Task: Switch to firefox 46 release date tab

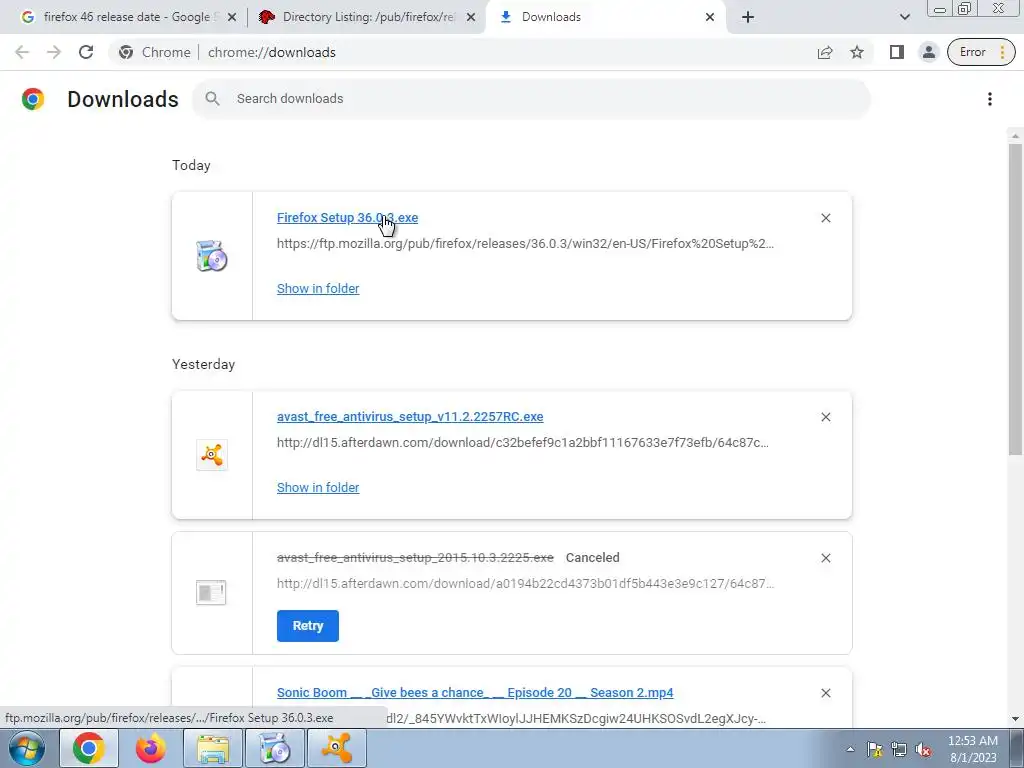Action: click(x=127, y=17)
